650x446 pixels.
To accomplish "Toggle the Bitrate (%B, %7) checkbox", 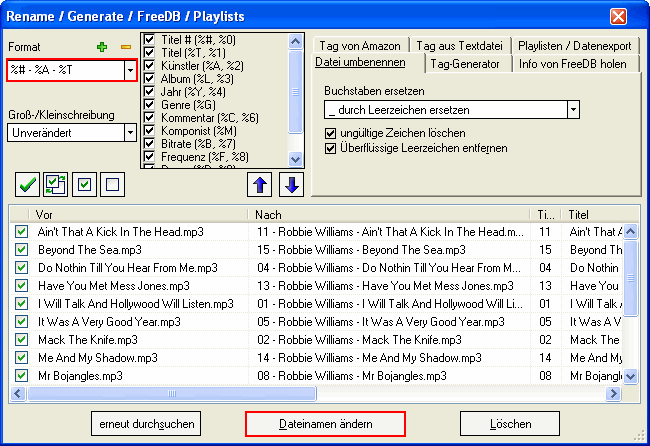I will point(149,143).
